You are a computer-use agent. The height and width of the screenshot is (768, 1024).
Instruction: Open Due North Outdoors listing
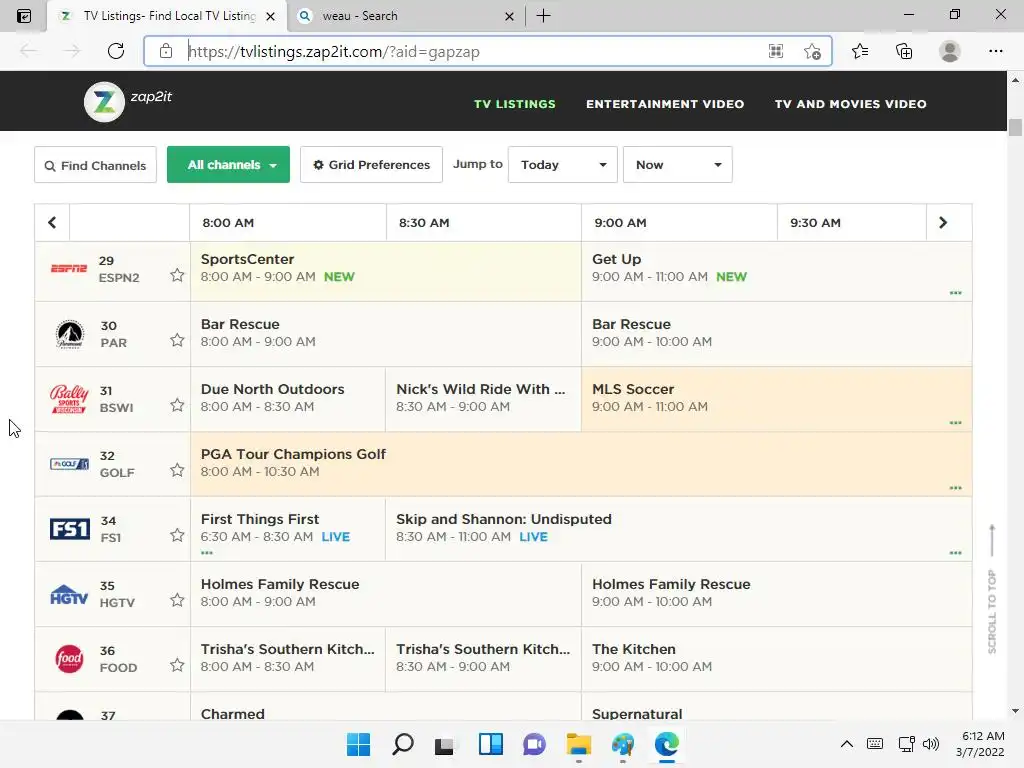point(287,398)
